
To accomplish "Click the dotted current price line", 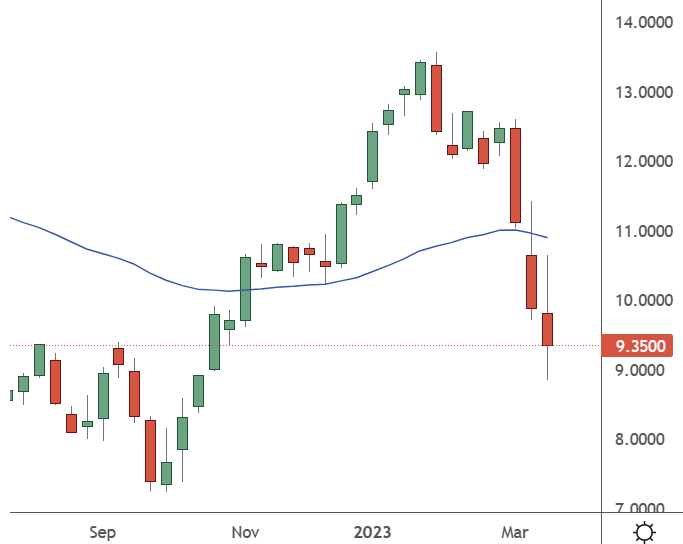I will [300, 345].
